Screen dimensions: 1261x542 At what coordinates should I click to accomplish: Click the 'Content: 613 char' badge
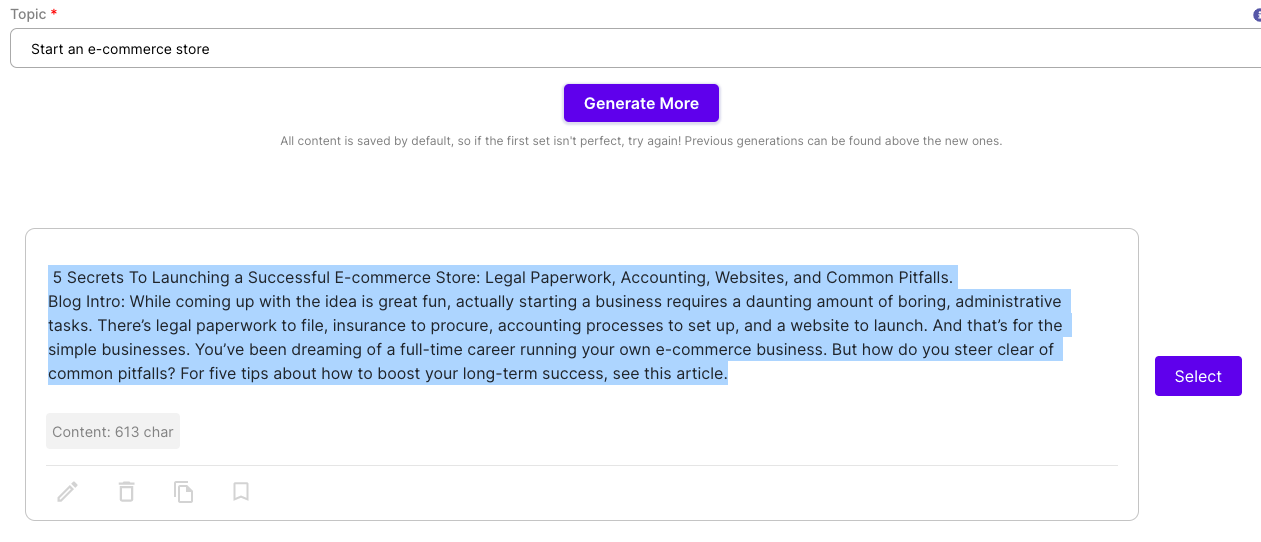[x=113, y=432]
